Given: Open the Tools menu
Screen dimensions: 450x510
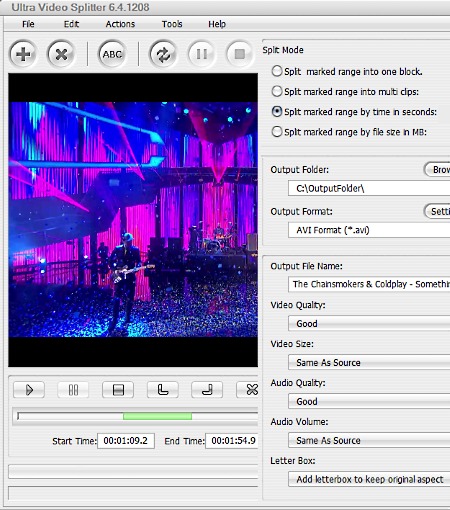Looking at the screenshot, I should pos(172,24).
